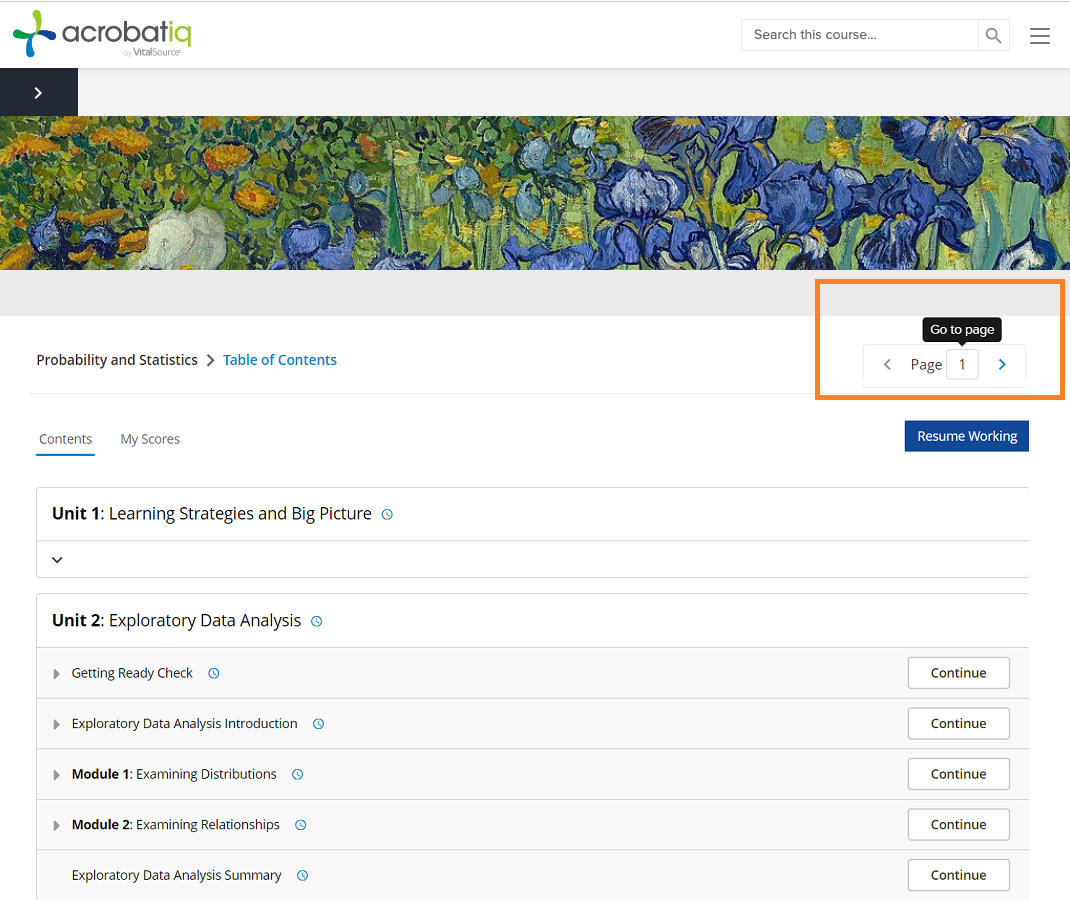Click the Unit 1 Learning Strategies title
The height and width of the screenshot is (900, 1070).
click(212, 513)
